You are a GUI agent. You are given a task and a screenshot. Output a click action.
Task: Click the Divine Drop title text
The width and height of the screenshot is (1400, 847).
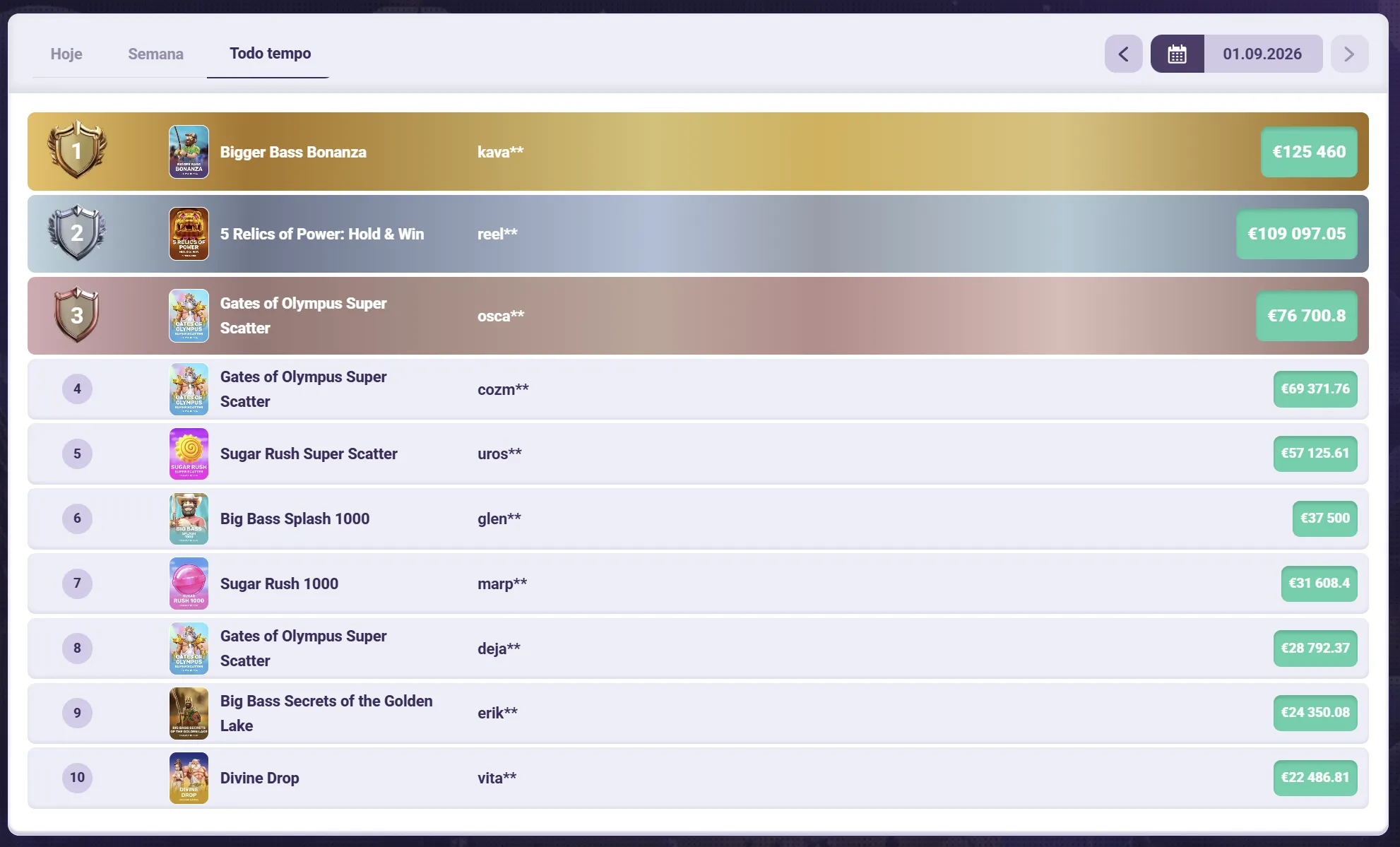[x=259, y=778]
